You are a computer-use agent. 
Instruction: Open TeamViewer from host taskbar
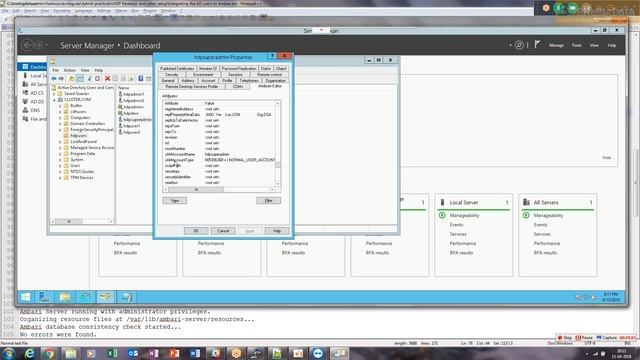coord(318,353)
